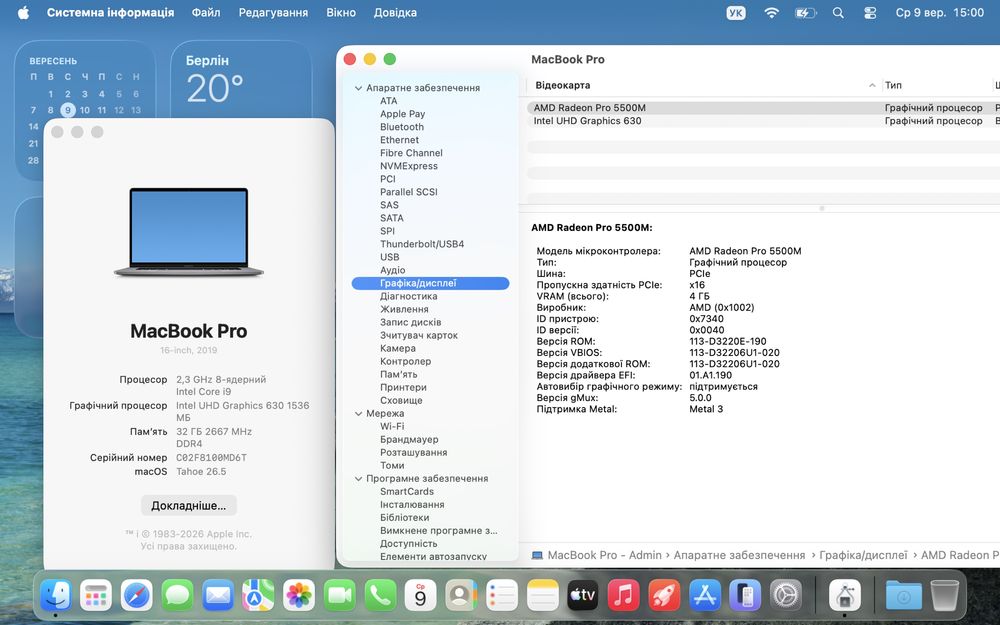Viewport: 1000px width, 625px height.
Task: Select the AMD Radeon Pro 5500M table row
Action: [x=763, y=108]
